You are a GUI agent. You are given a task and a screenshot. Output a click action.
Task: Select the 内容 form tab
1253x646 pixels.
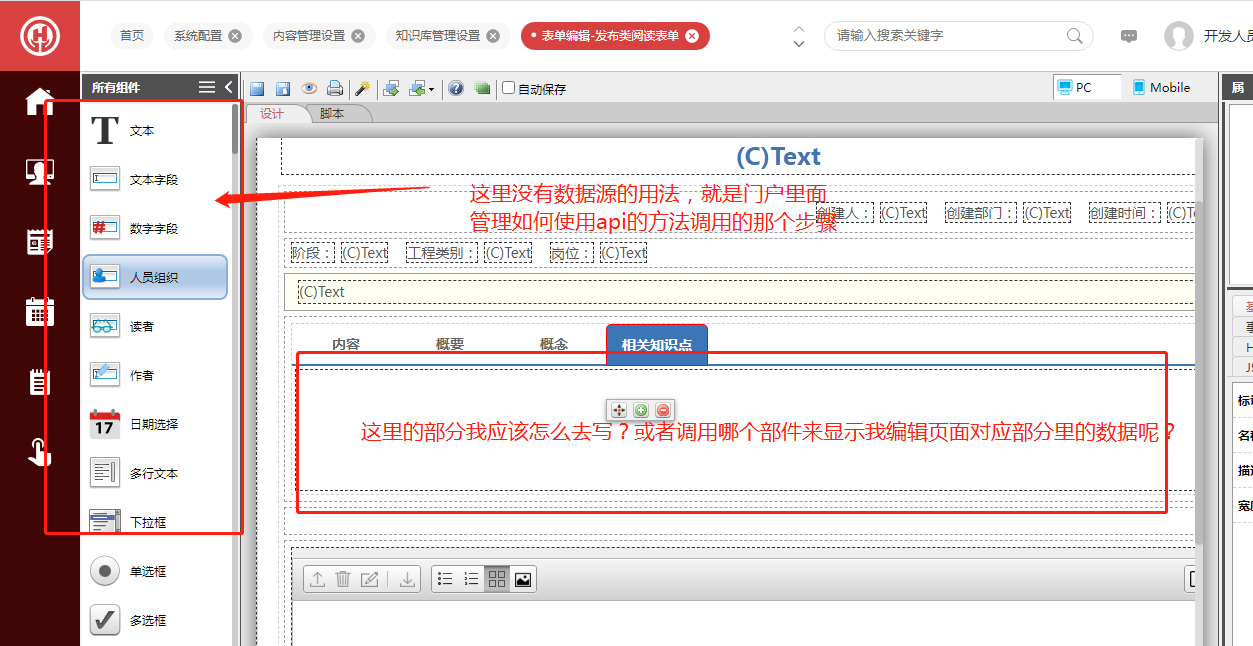coord(346,344)
